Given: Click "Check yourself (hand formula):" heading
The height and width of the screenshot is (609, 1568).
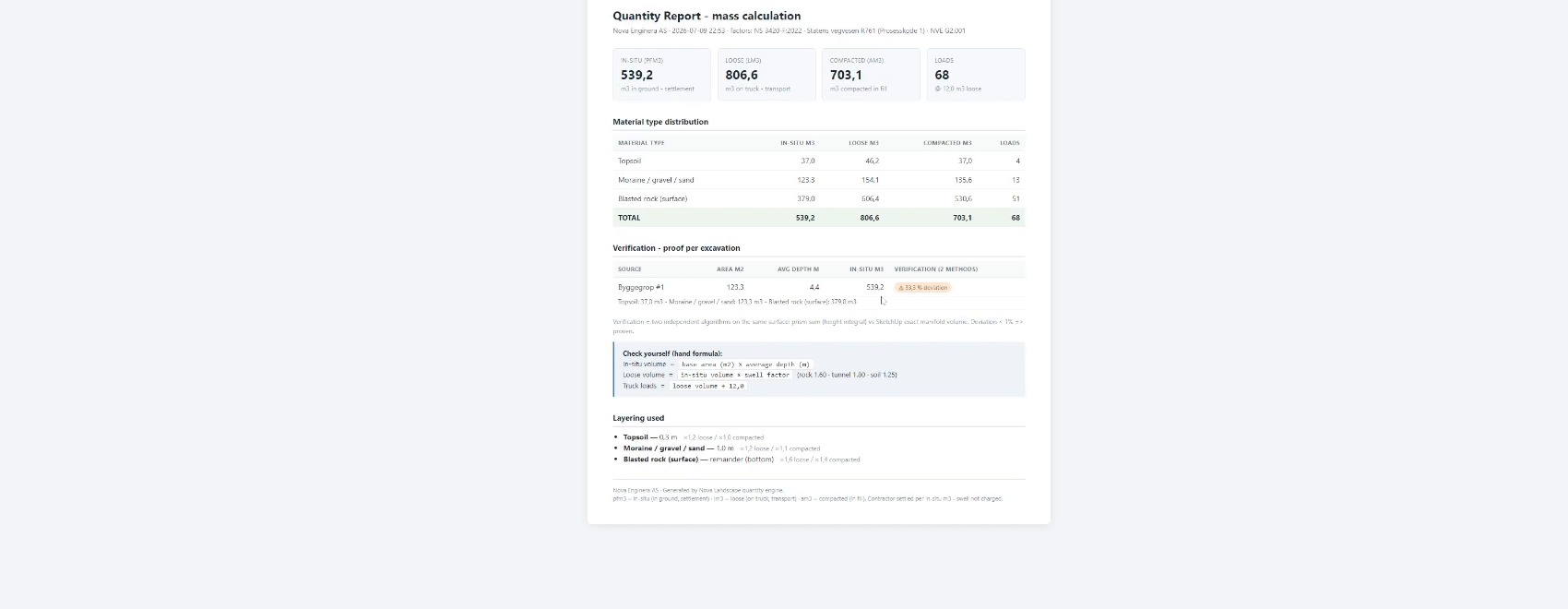Looking at the screenshot, I should tap(672, 353).
